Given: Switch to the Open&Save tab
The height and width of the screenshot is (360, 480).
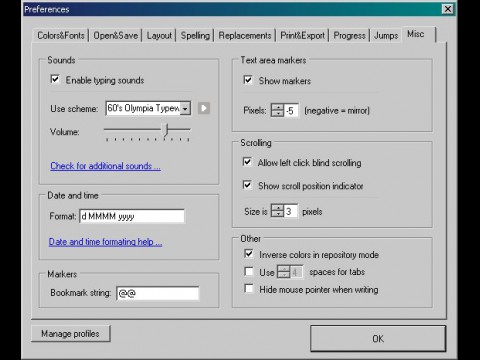Looking at the screenshot, I should pyautogui.click(x=115, y=35).
